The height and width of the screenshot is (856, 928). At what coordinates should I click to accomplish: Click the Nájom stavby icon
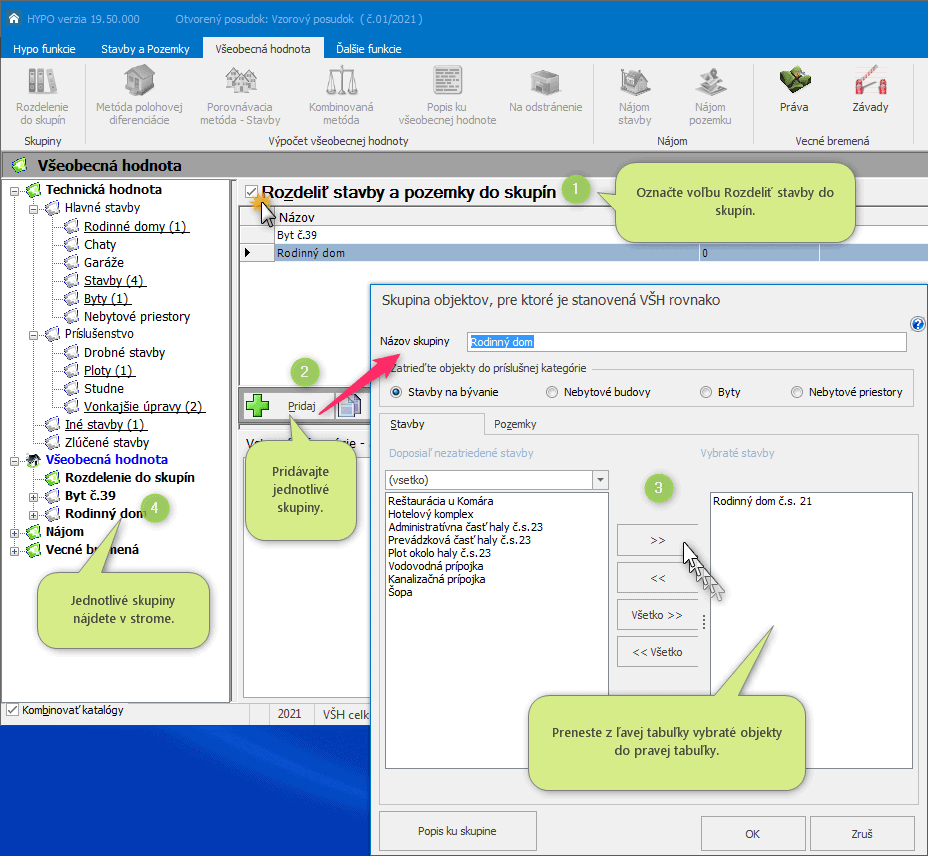634,82
